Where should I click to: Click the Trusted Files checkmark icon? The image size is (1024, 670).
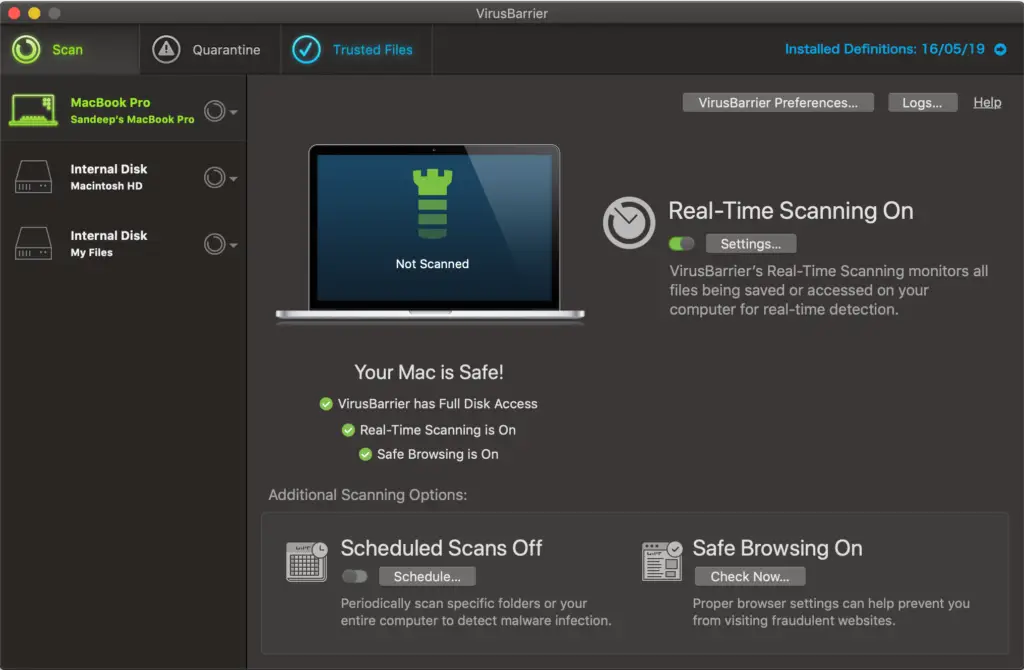pos(306,50)
